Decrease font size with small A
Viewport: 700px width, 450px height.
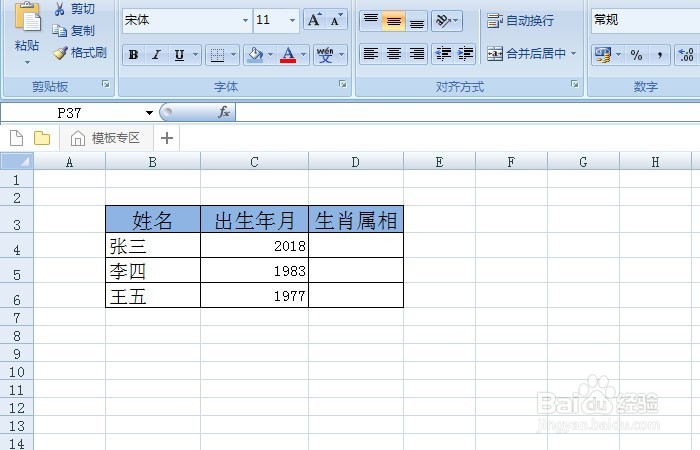click(336, 20)
